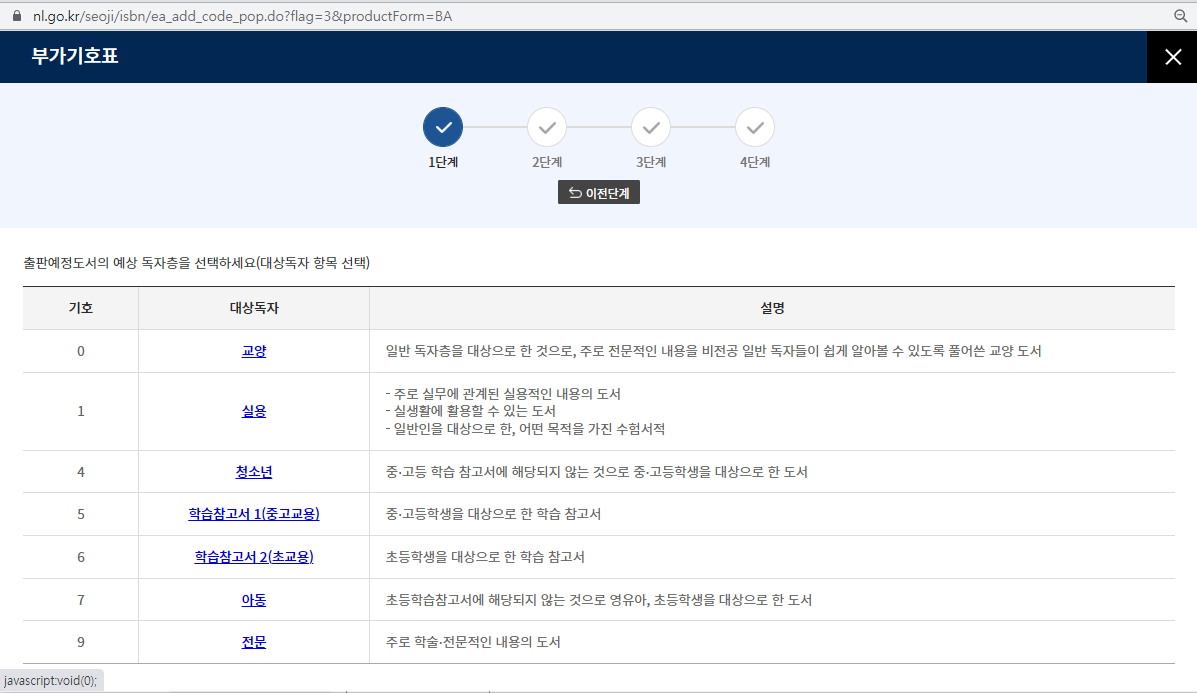
Task: Click the 아동 row description text
Action: [598, 600]
